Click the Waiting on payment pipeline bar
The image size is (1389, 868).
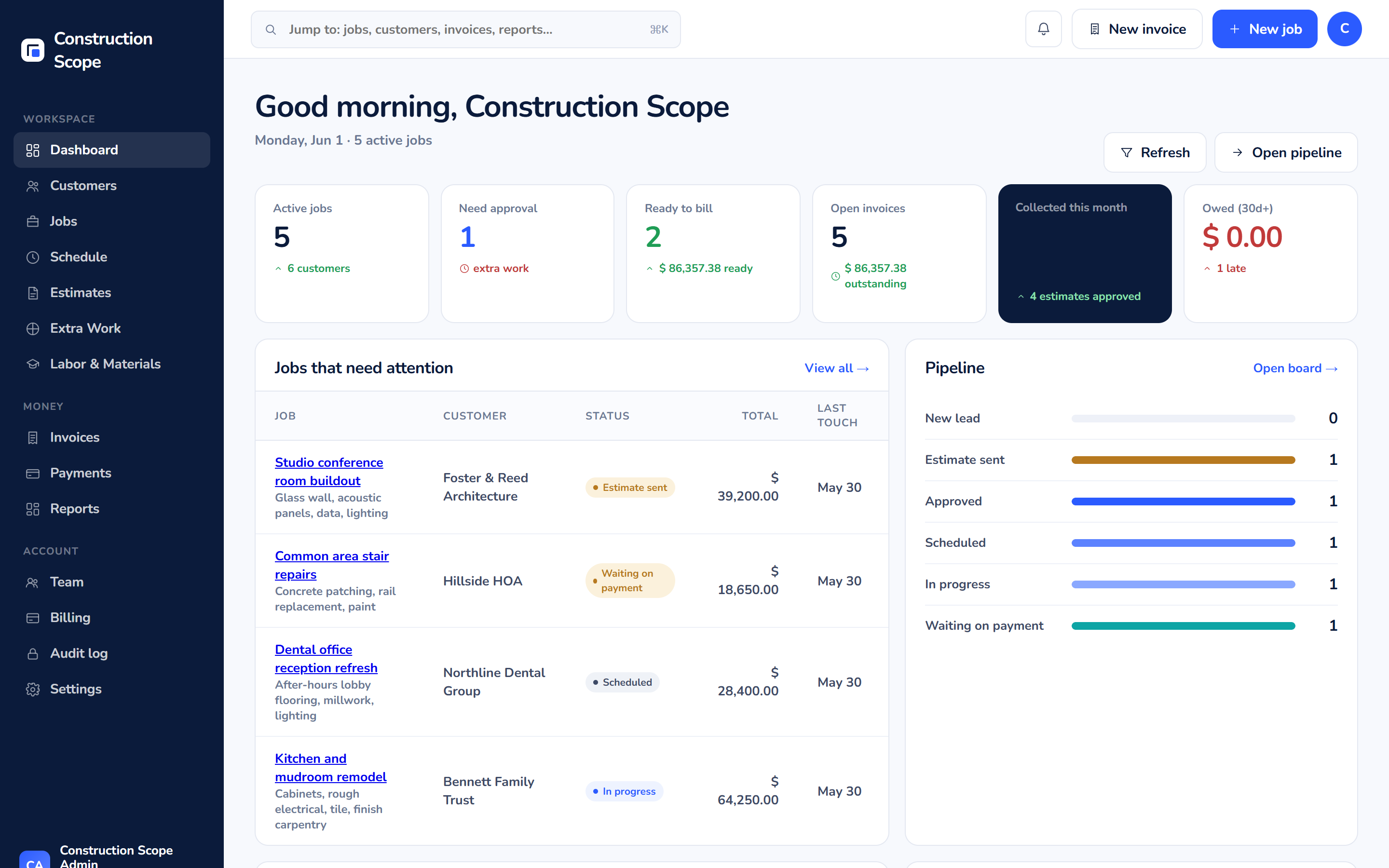click(x=1183, y=626)
